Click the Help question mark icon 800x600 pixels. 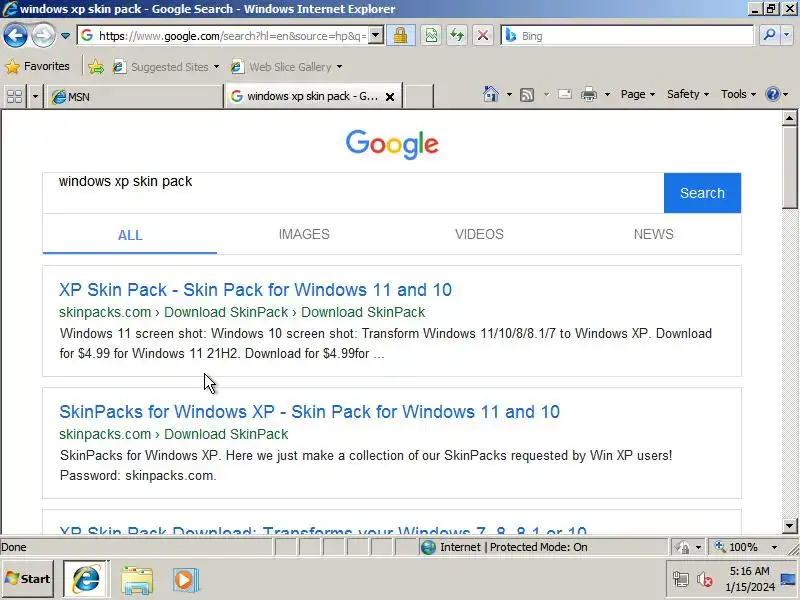(773, 94)
